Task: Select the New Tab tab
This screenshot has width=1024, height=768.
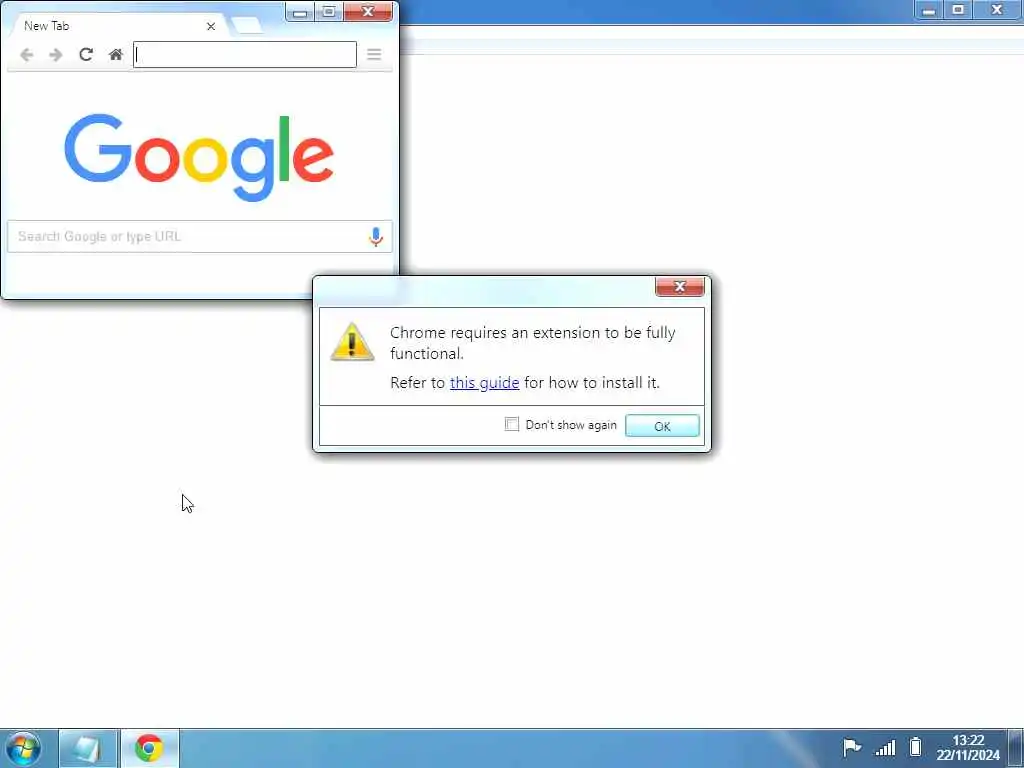Action: click(x=118, y=26)
